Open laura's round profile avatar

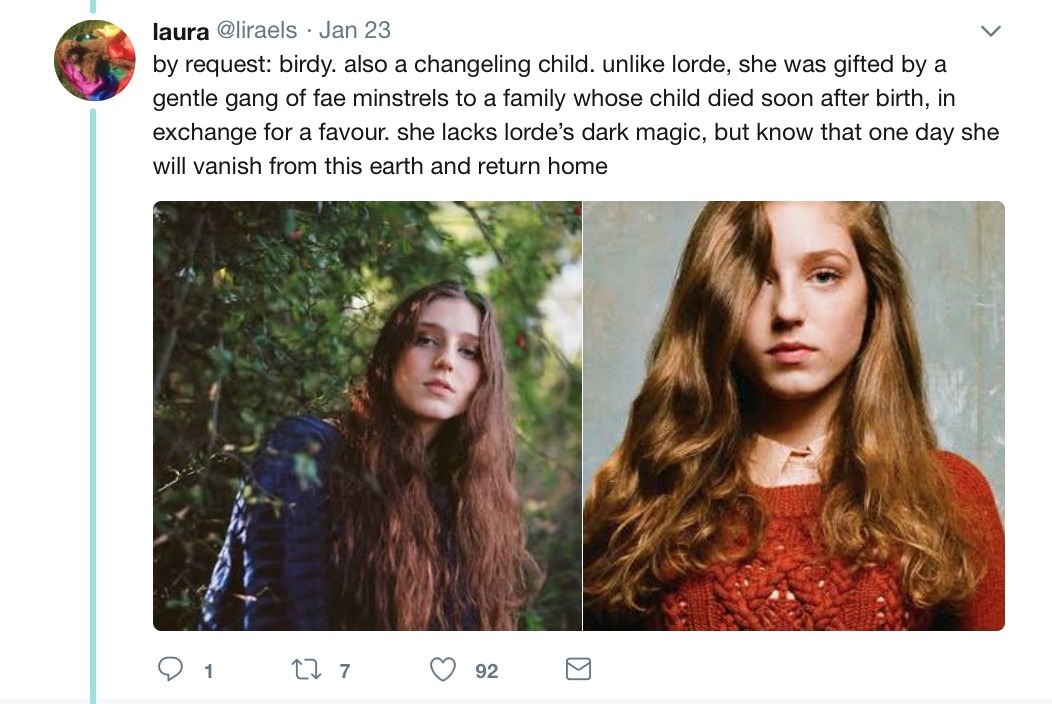tap(94, 61)
